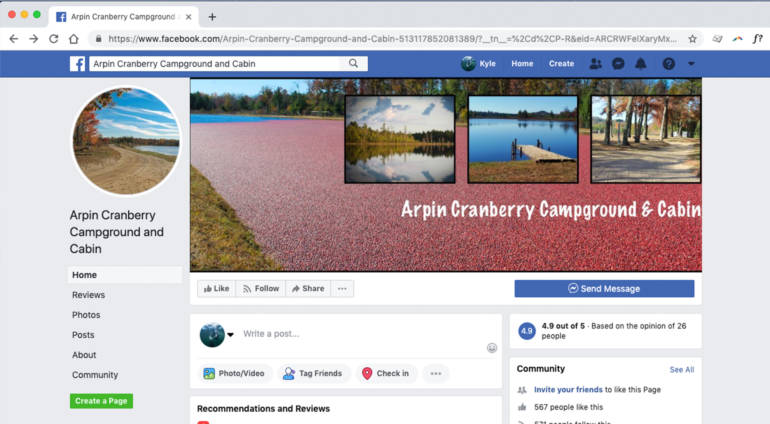Click the padlock site info icon
This screenshot has width=770, height=424.
point(98,39)
